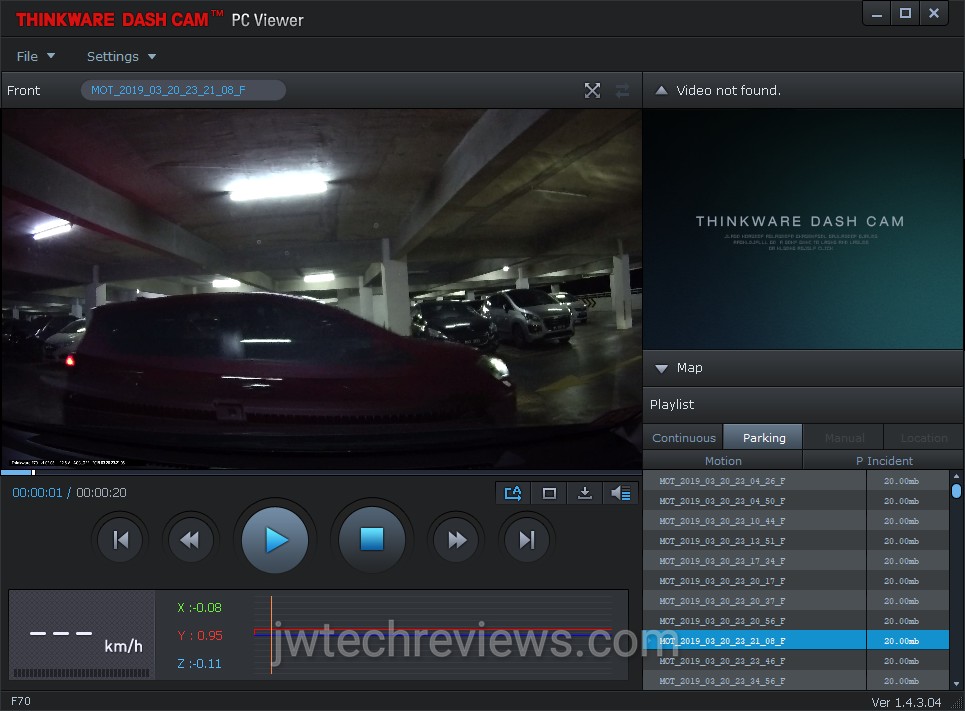Skip to next video file

(x=526, y=540)
